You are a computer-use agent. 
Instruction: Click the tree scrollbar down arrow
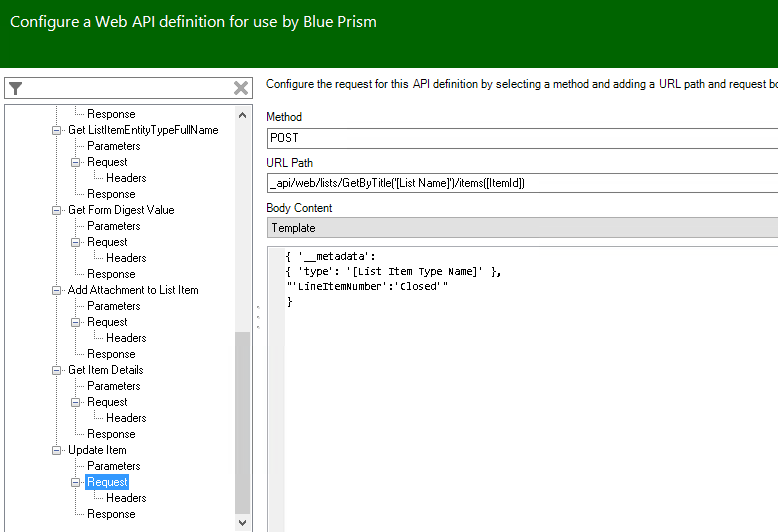click(x=242, y=522)
